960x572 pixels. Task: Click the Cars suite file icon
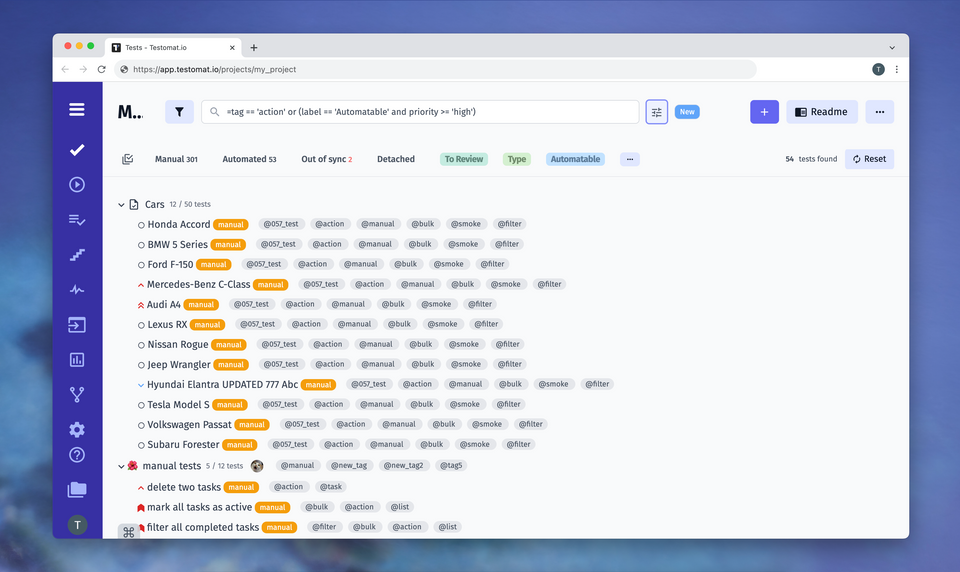point(133,205)
